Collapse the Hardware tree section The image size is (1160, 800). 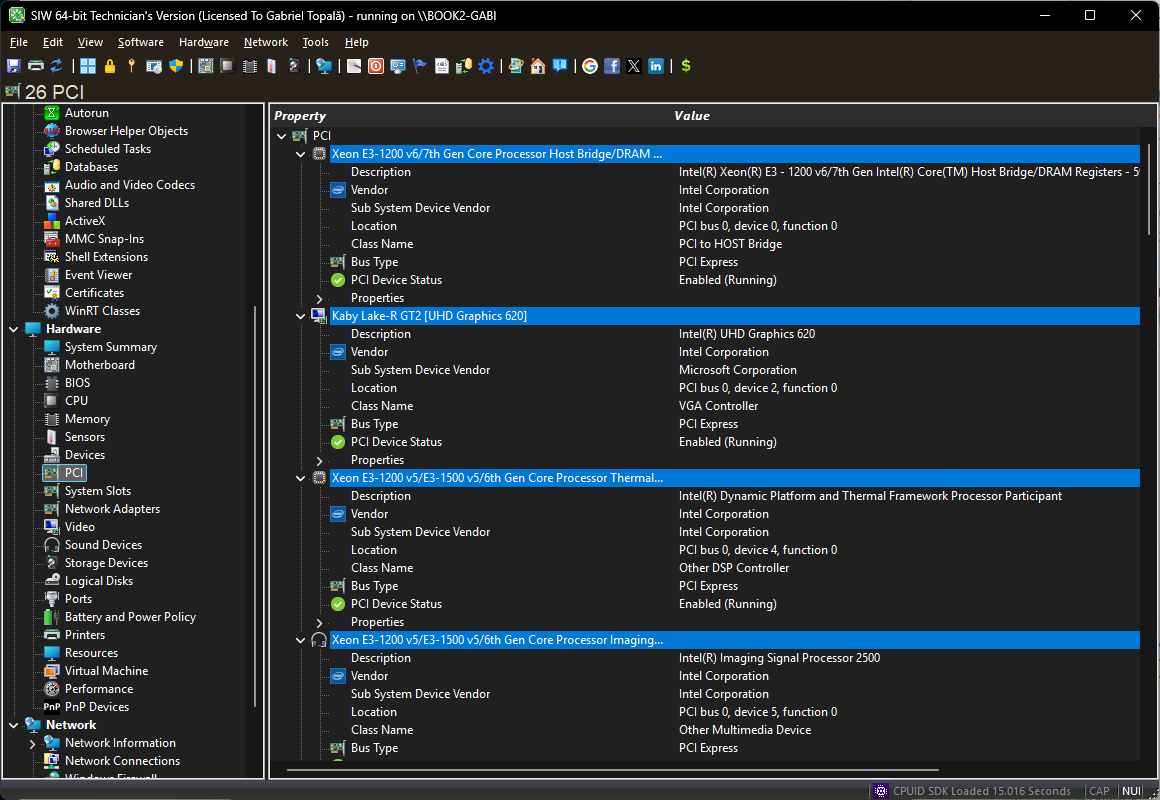pyautogui.click(x=14, y=329)
